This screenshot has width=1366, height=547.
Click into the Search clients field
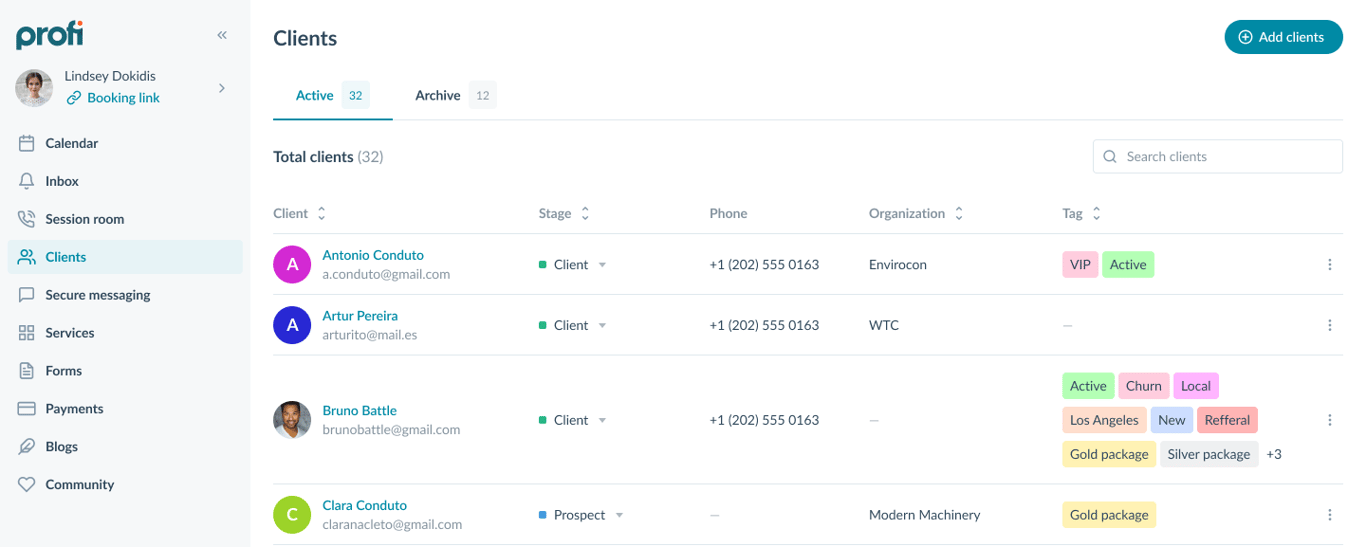(x=1217, y=156)
